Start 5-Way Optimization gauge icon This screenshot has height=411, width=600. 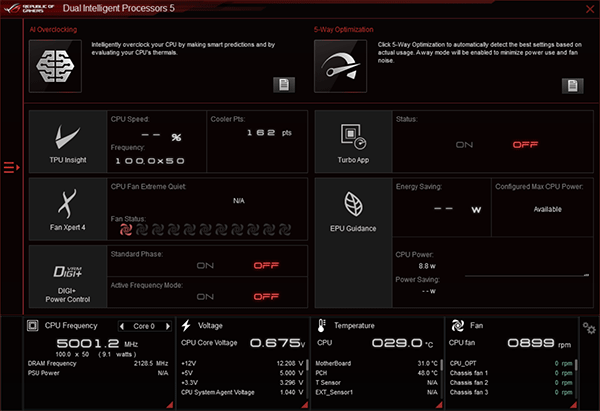341,66
